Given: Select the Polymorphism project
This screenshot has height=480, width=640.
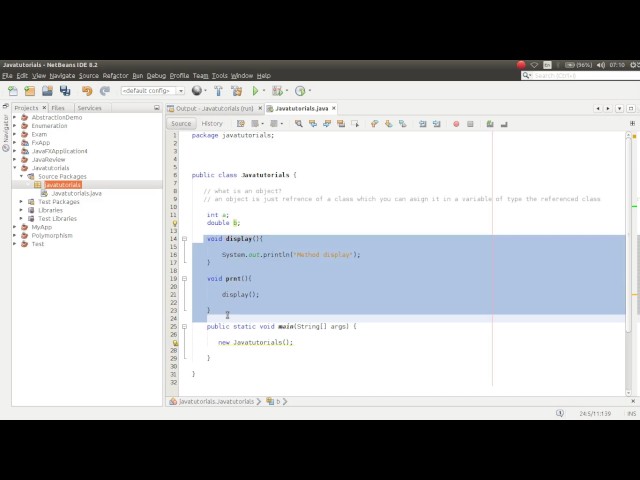Looking at the screenshot, I should [x=52, y=236].
